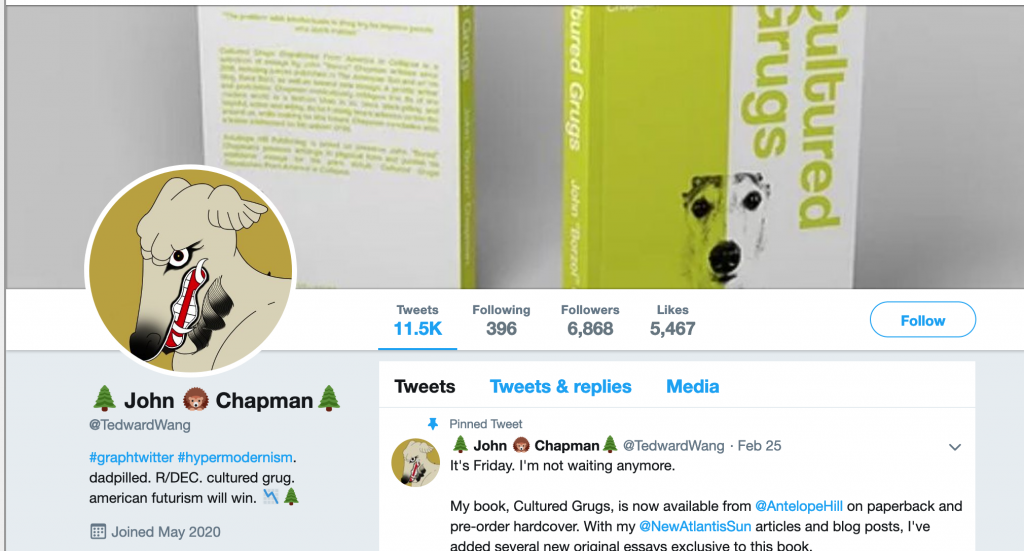Click the chart emoji in bio
Viewport: 1024px width, 551px height.
[270, 497]
